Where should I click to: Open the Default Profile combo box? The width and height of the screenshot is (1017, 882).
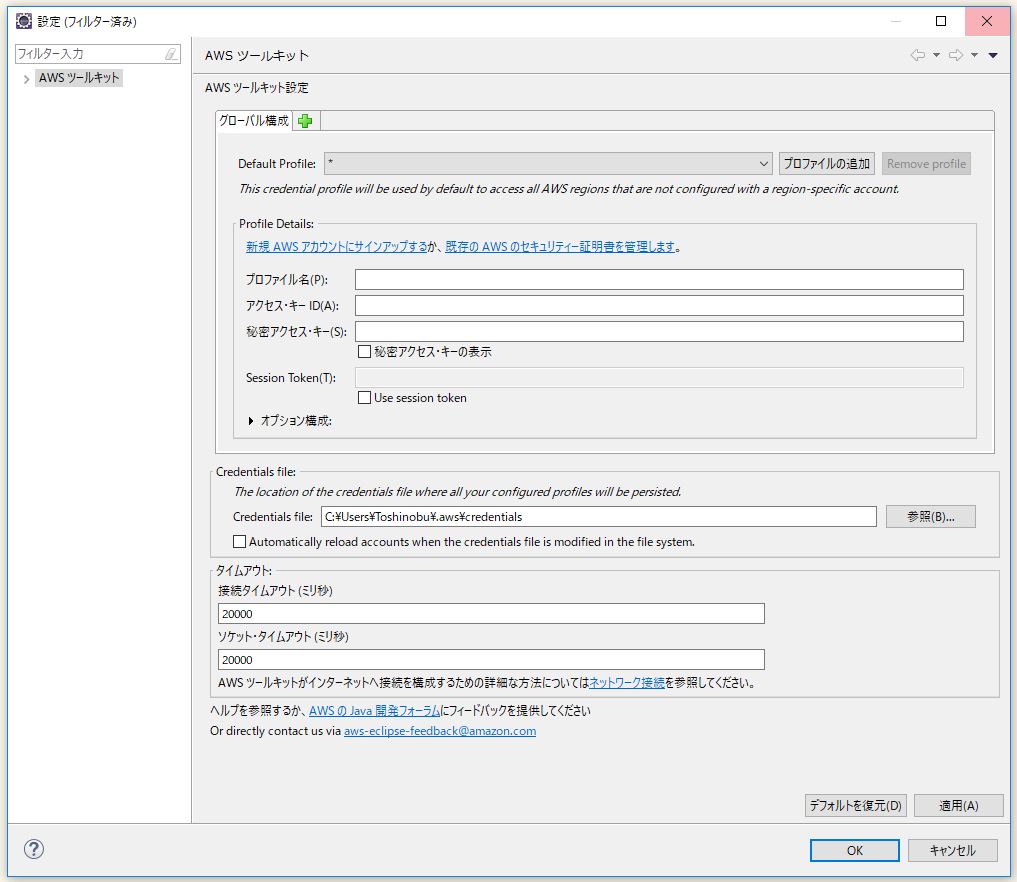[x=548, y=163]
